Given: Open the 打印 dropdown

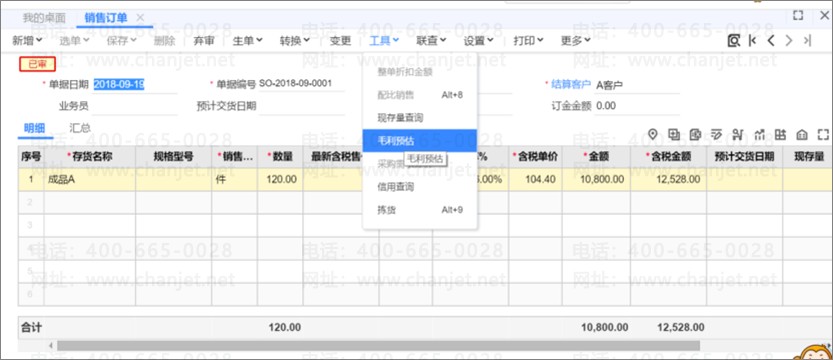Looking at the screenshot, I should [528, 40].
